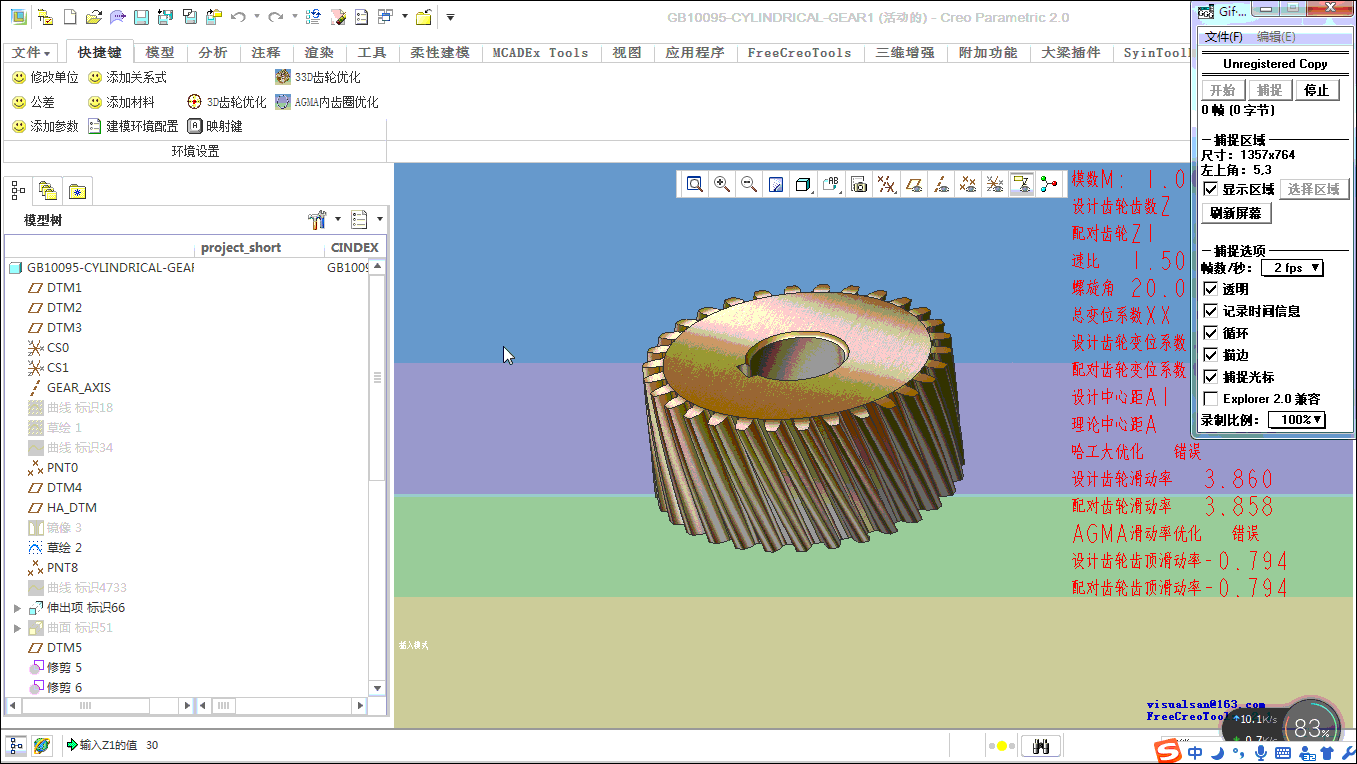Toggle datum plane display icon
Image resolution: width=1357 pixels, height=764 pixels.
coord(913,184)
